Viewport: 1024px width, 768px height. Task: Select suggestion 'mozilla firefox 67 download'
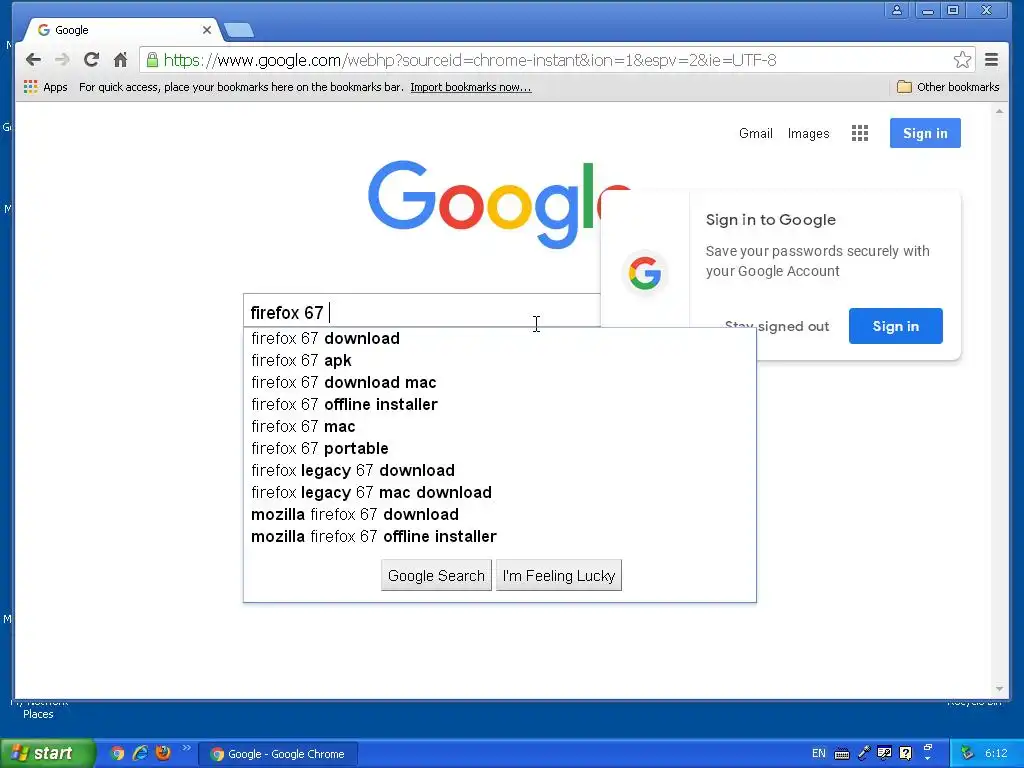[x=500, y=514]
